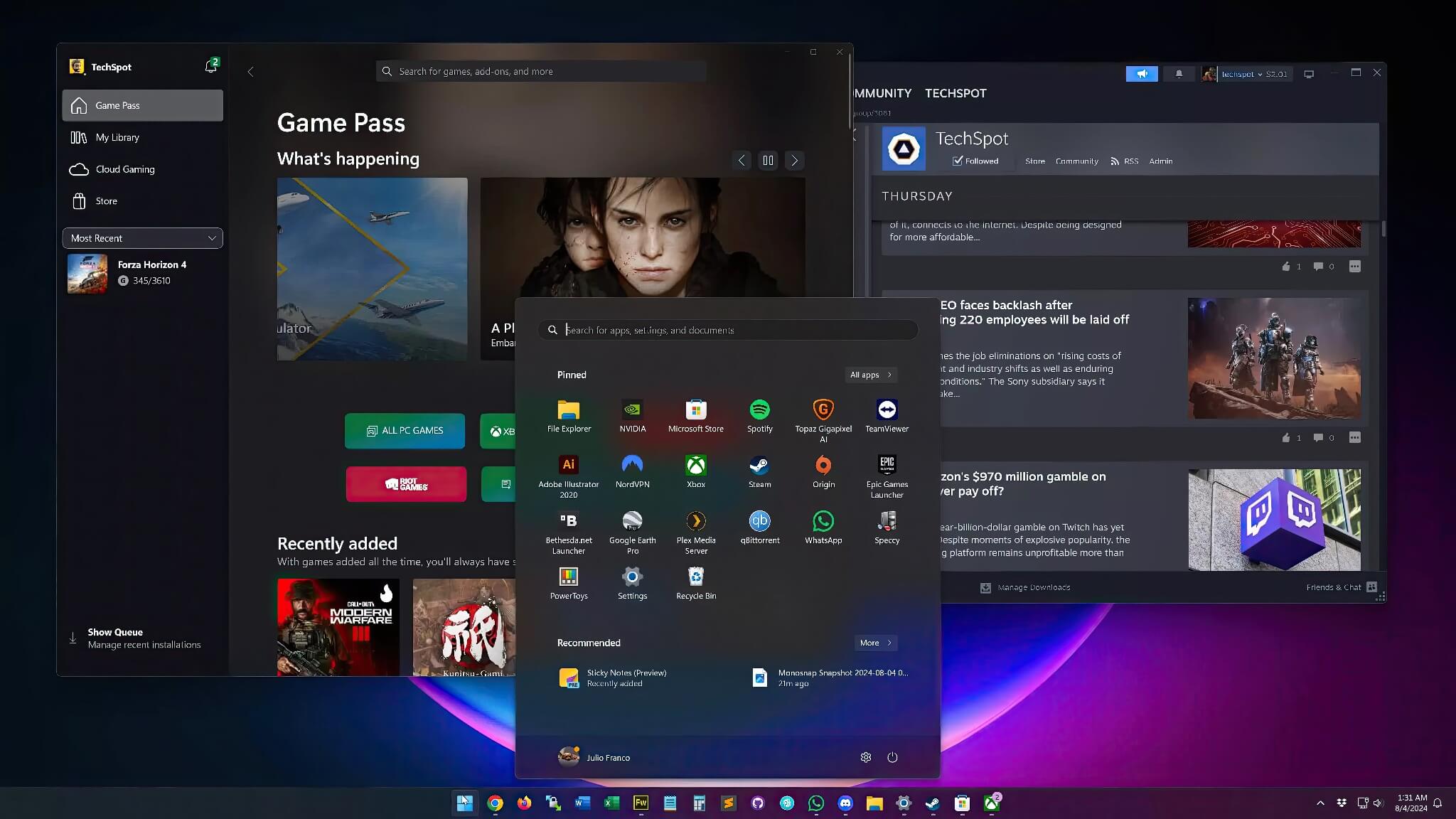Pause the What's happening carousel

click(x=768, y=161)
